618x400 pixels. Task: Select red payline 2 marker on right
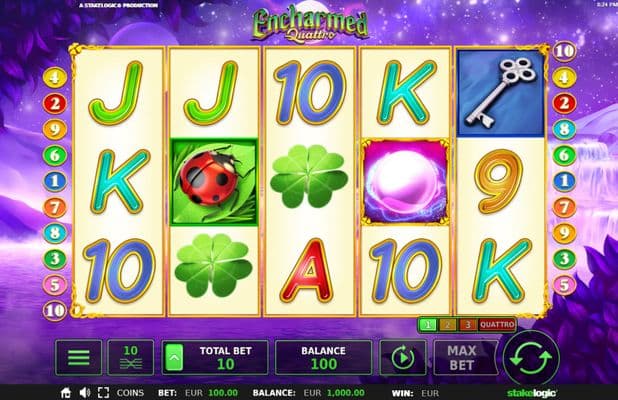click(564, 103)
